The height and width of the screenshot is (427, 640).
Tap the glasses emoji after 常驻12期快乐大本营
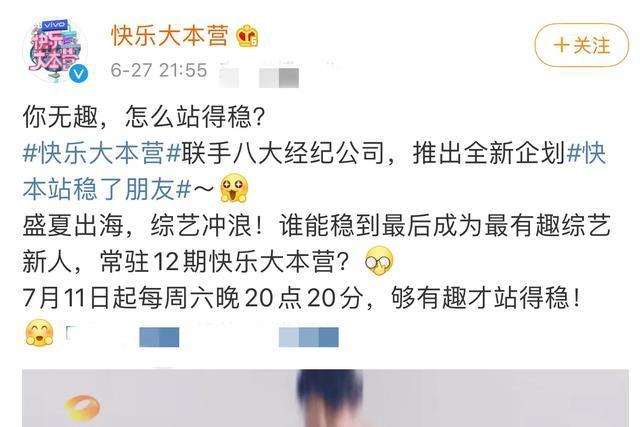pos(379,261)
